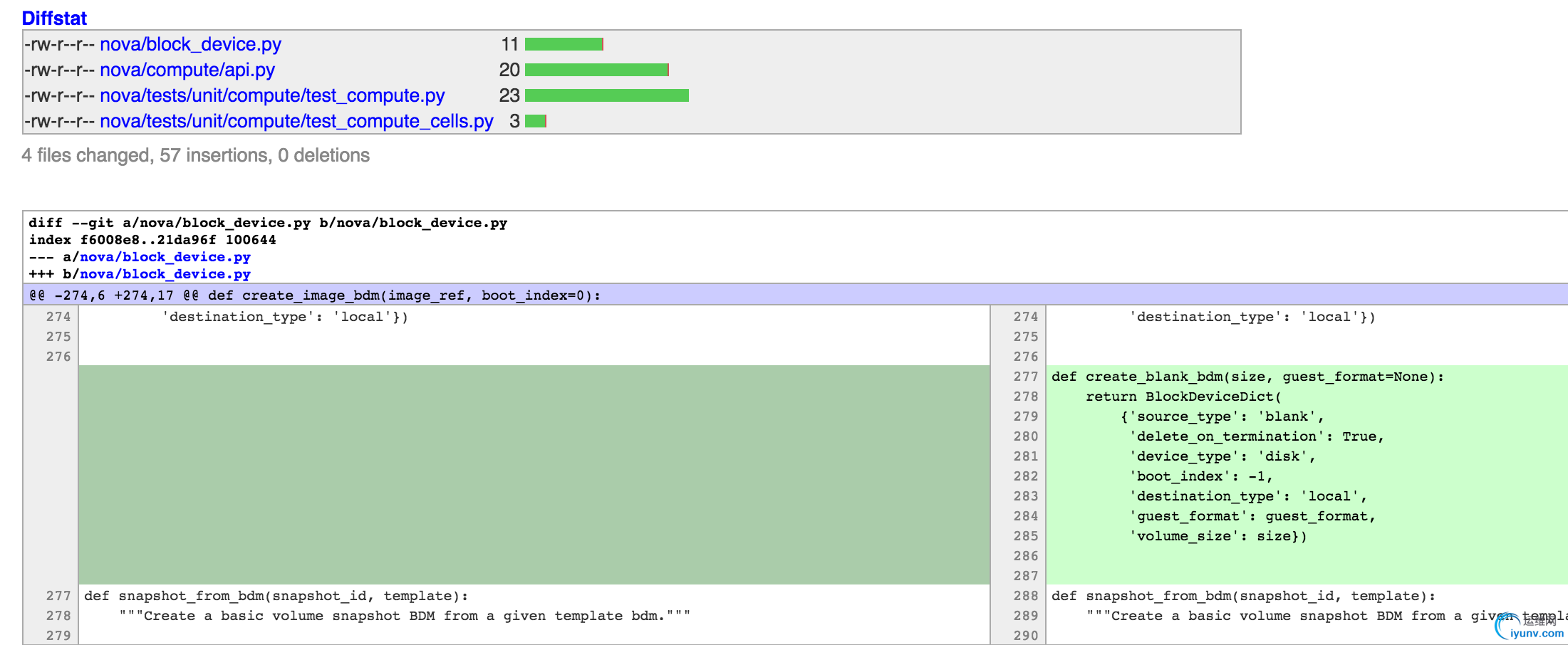Click the Diffstat heading link
Viewport: 1568px width, 645px height.
pos(54,18)
